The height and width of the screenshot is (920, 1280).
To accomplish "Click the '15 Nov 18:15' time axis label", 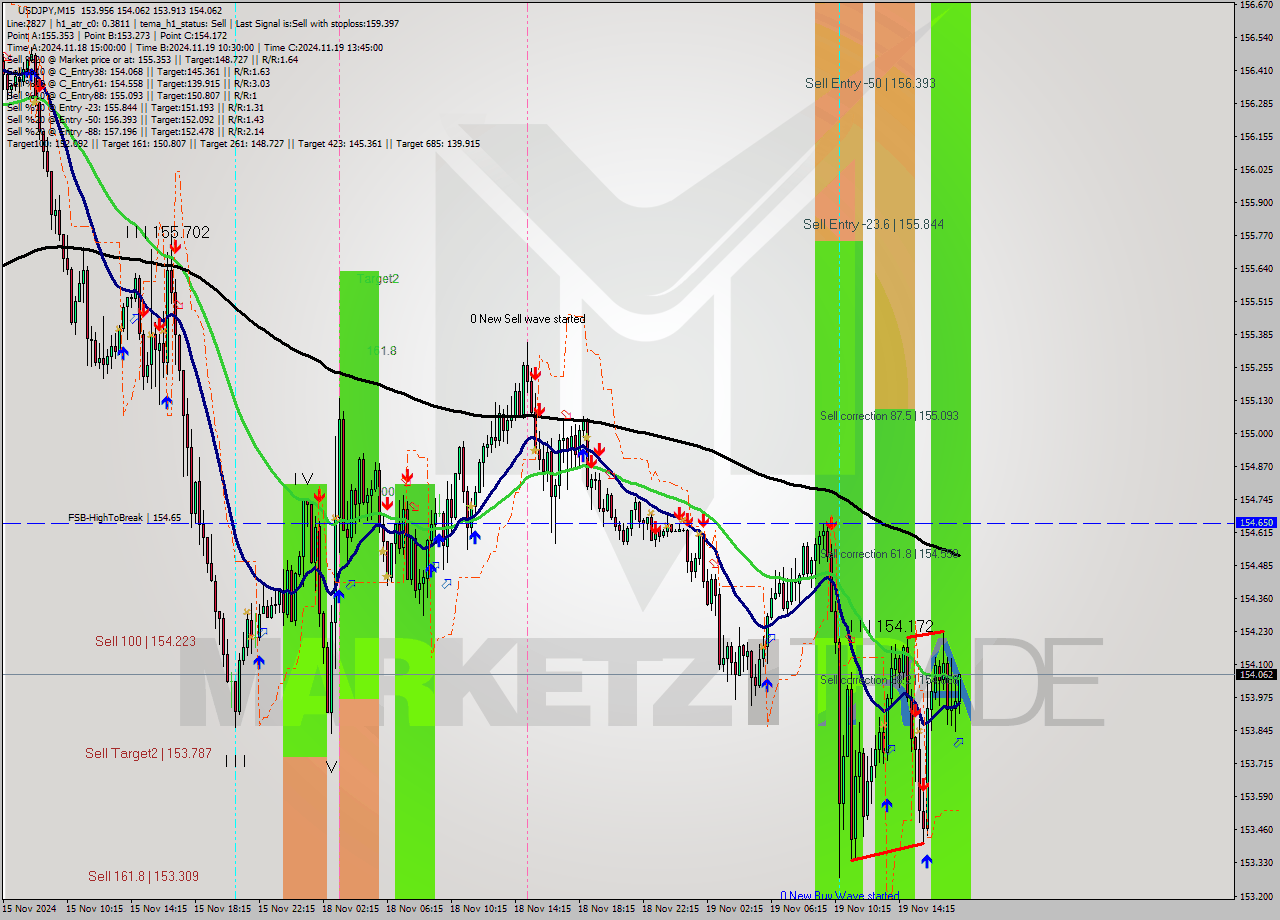I will click(x=223, y=909).
